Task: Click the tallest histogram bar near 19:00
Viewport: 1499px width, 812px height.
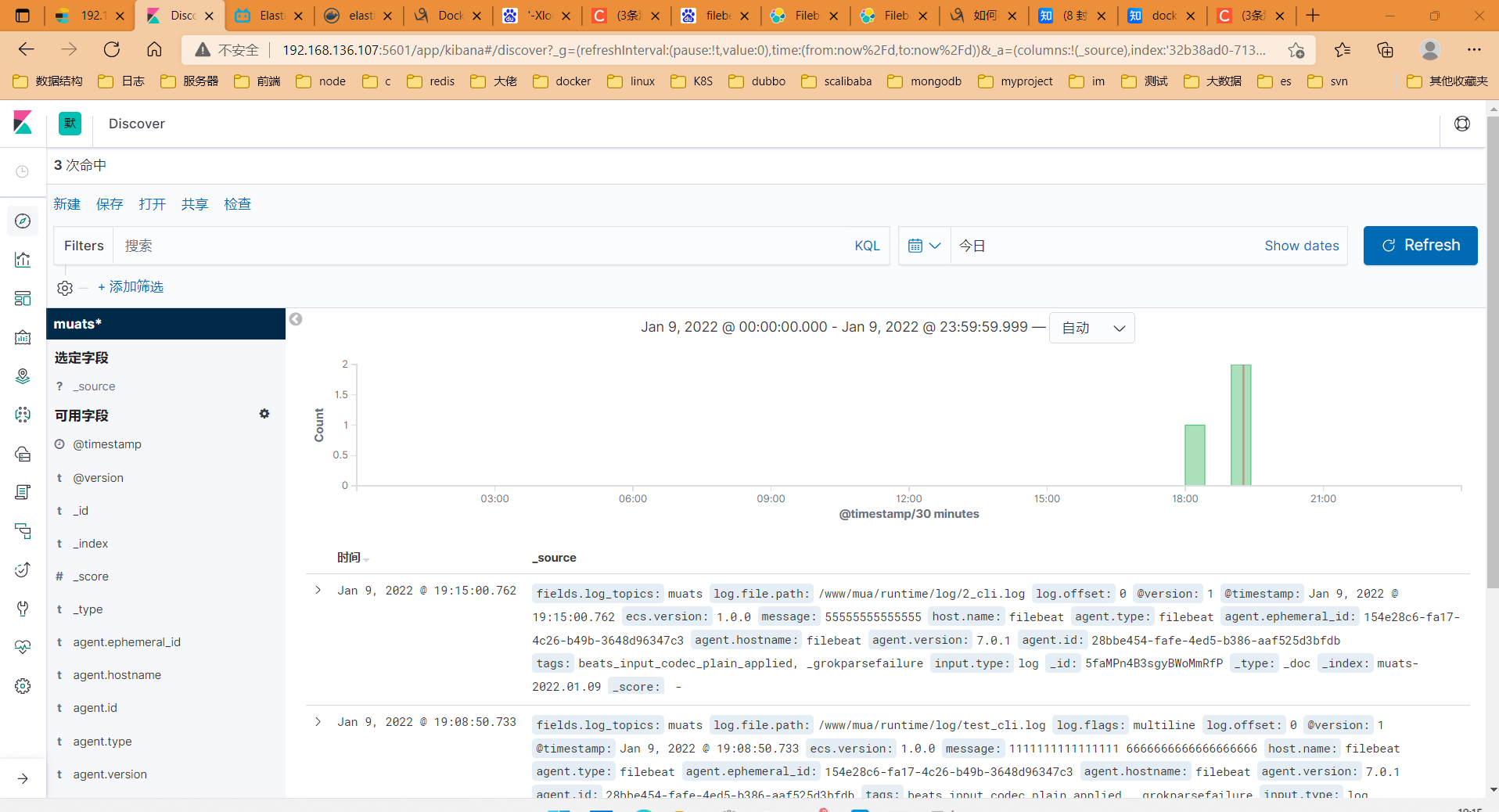Action: [x=1241, y=425]
